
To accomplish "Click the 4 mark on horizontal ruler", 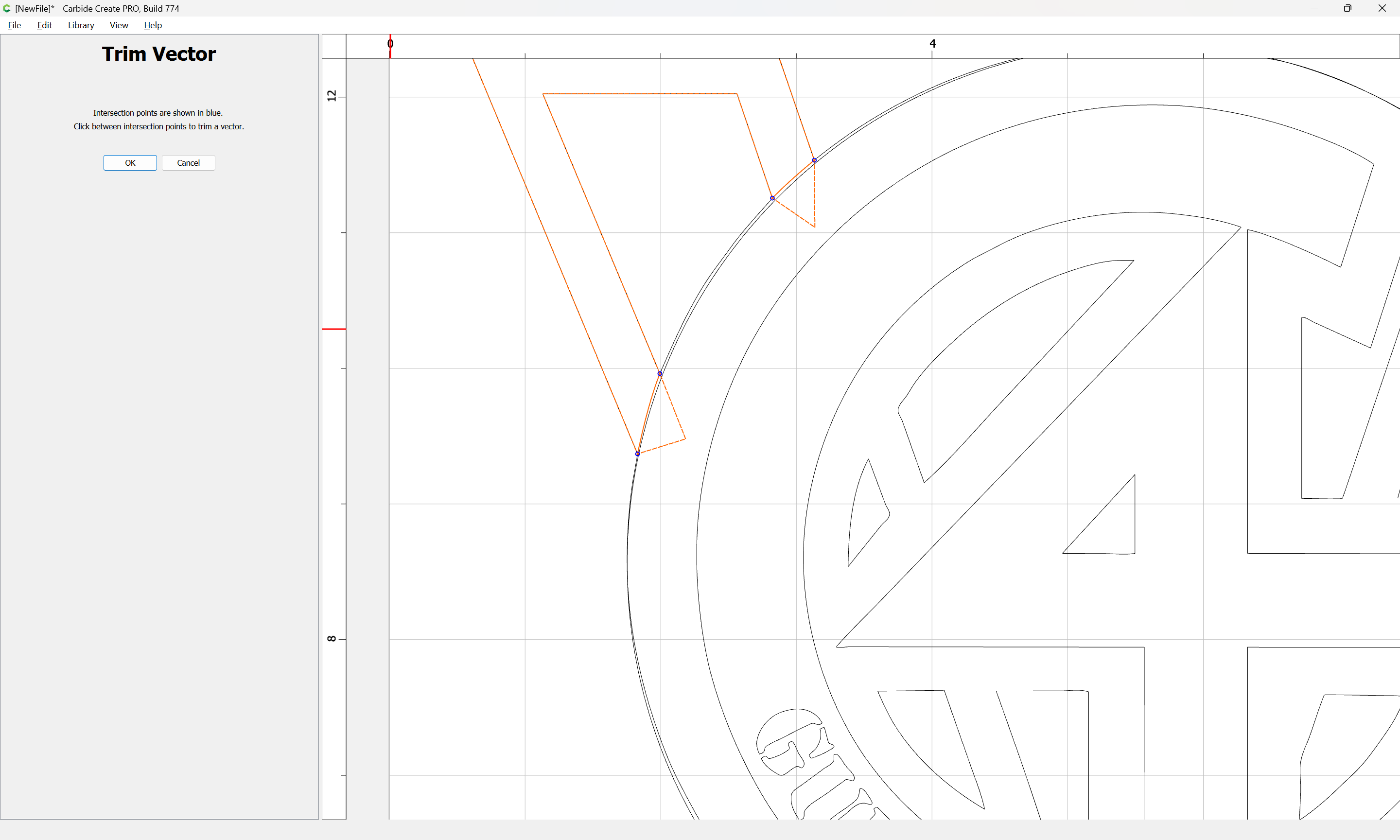I will [932, 44].
